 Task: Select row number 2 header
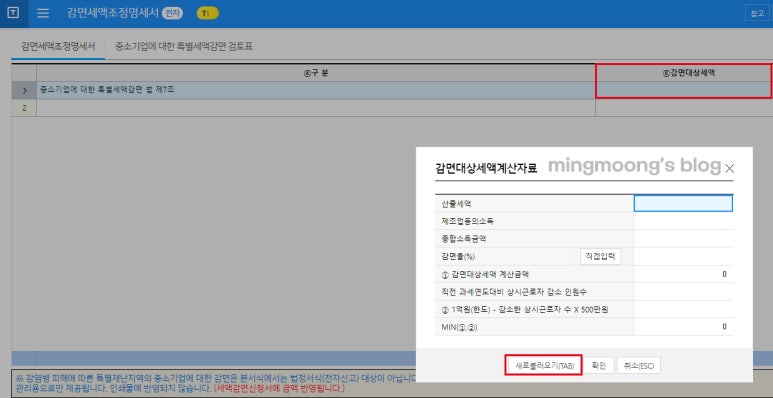24,108
